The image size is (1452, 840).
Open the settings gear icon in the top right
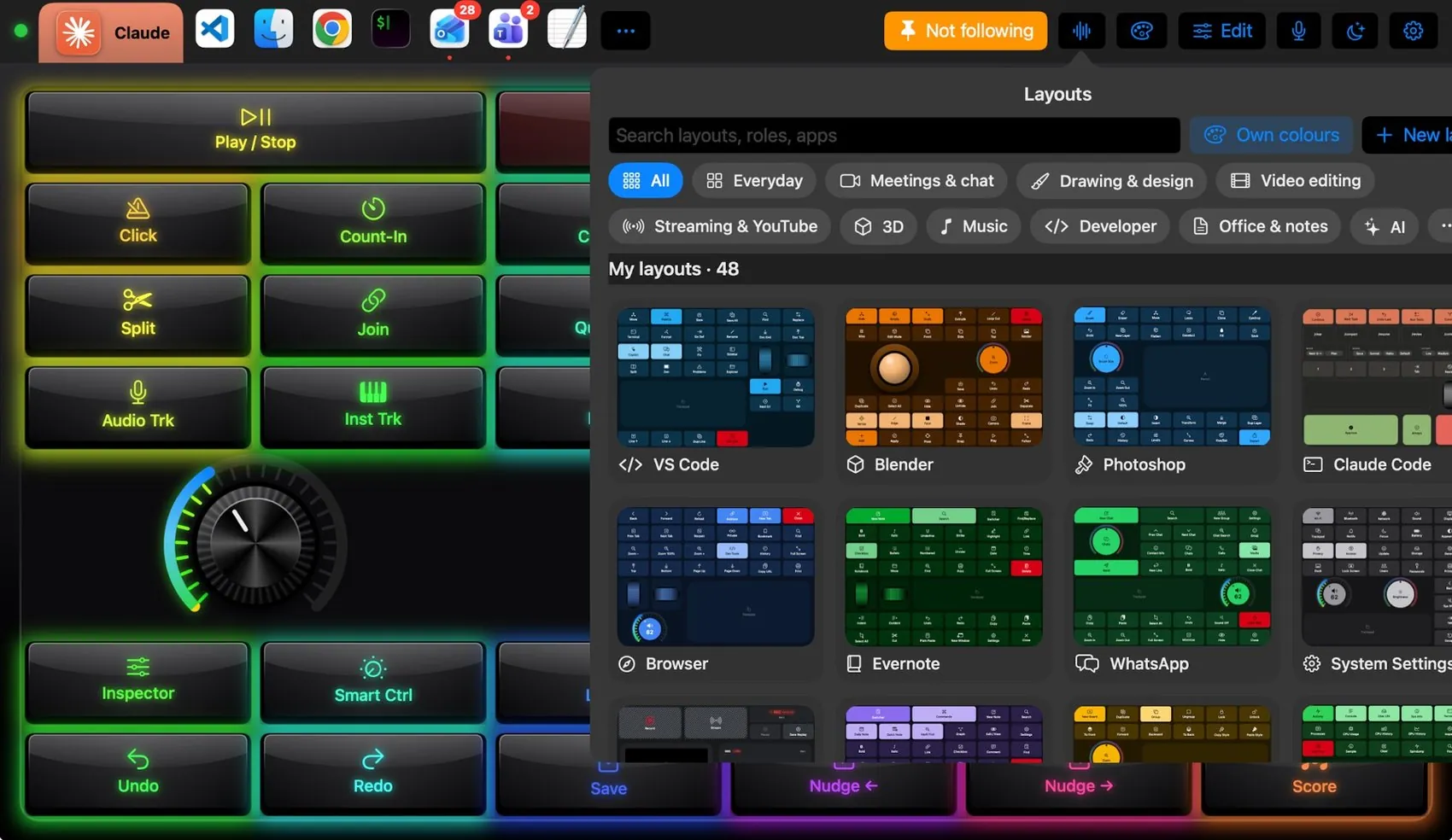[x=1413, y=32]
